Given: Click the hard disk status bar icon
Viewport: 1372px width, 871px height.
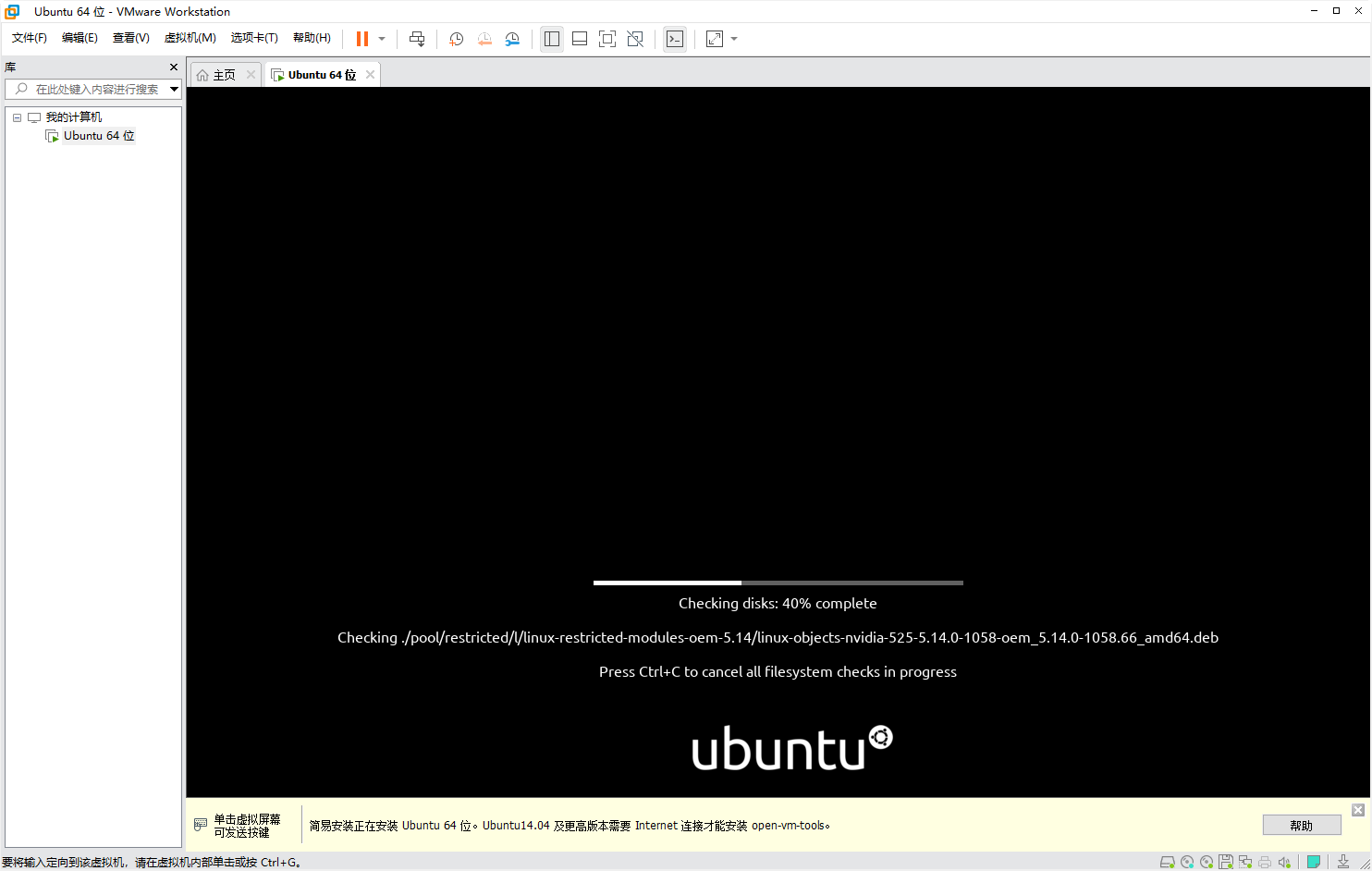Looking at the screenshot, I should click(1168, 863).
